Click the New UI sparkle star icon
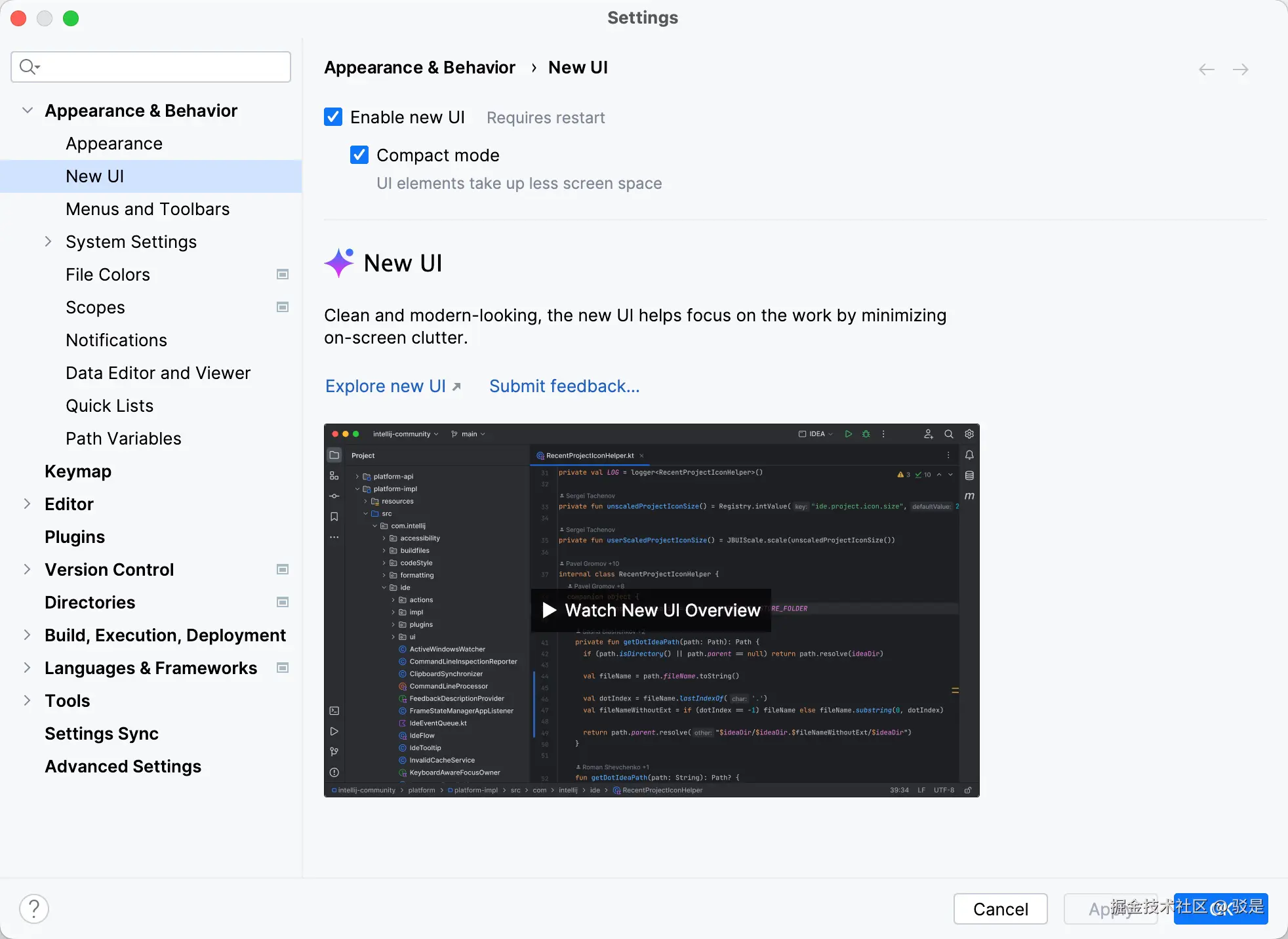 point(339,263)
